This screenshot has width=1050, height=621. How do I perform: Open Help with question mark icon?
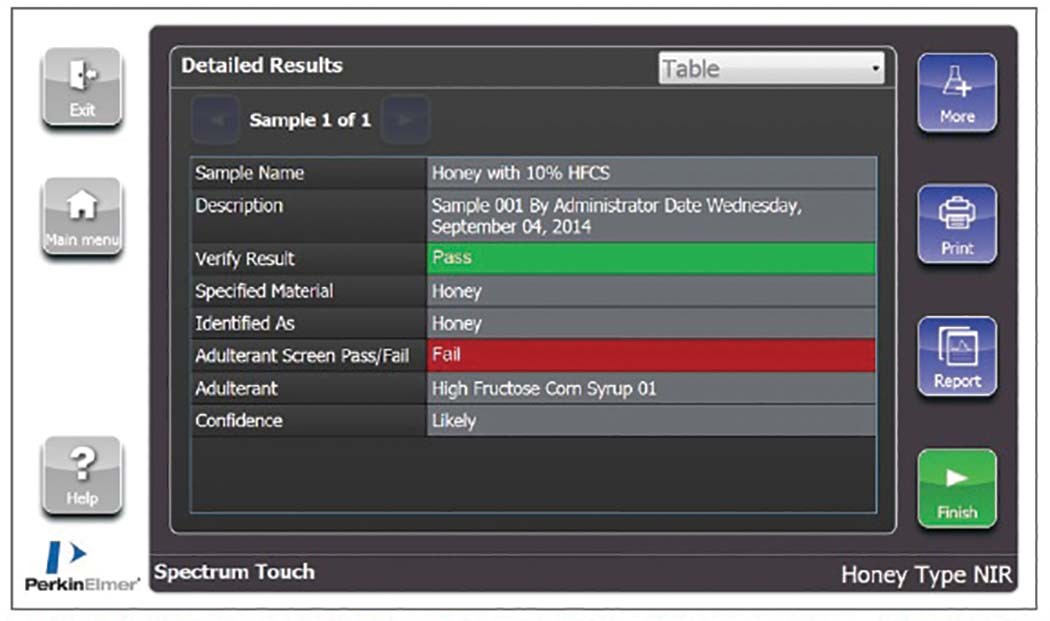[x=82, y=476]
